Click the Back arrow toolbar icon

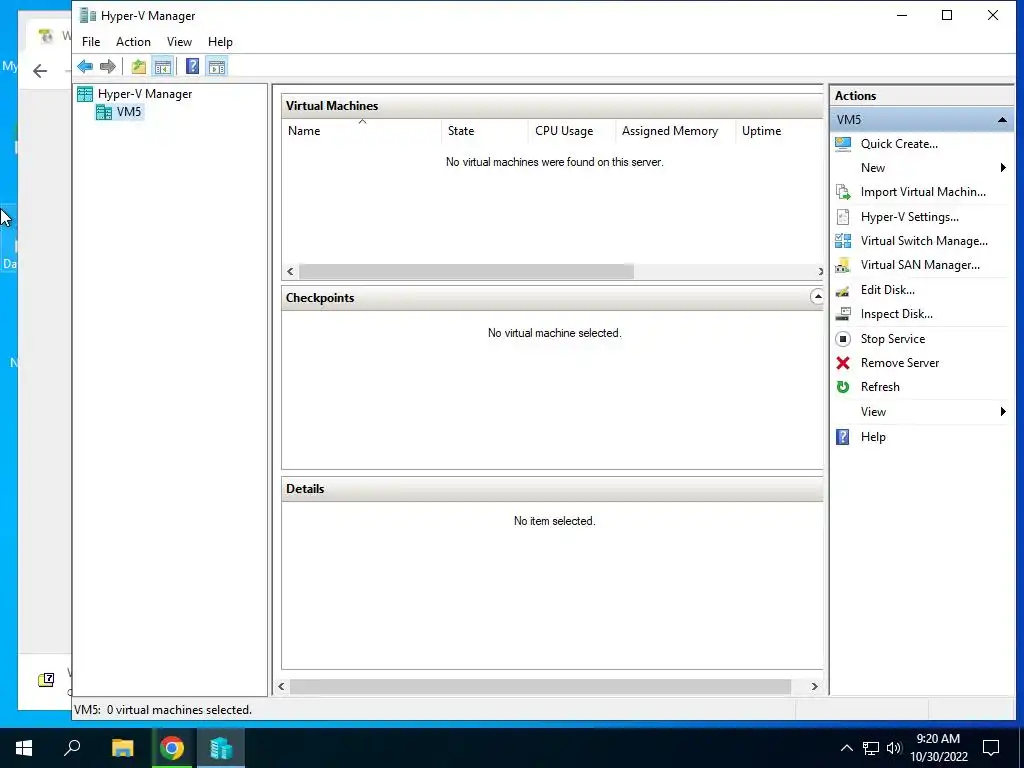[85, 66]
